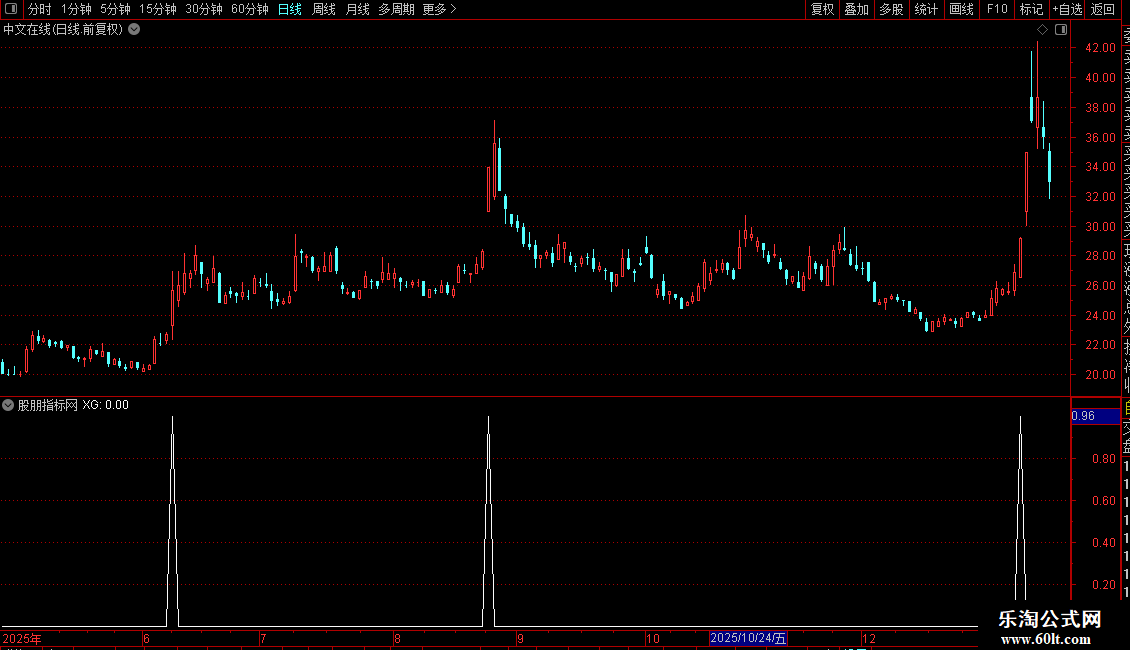Screen dimensions: 1130x650
Task: Click the month 7 marker on time axis
Action: tap(263, 638)
